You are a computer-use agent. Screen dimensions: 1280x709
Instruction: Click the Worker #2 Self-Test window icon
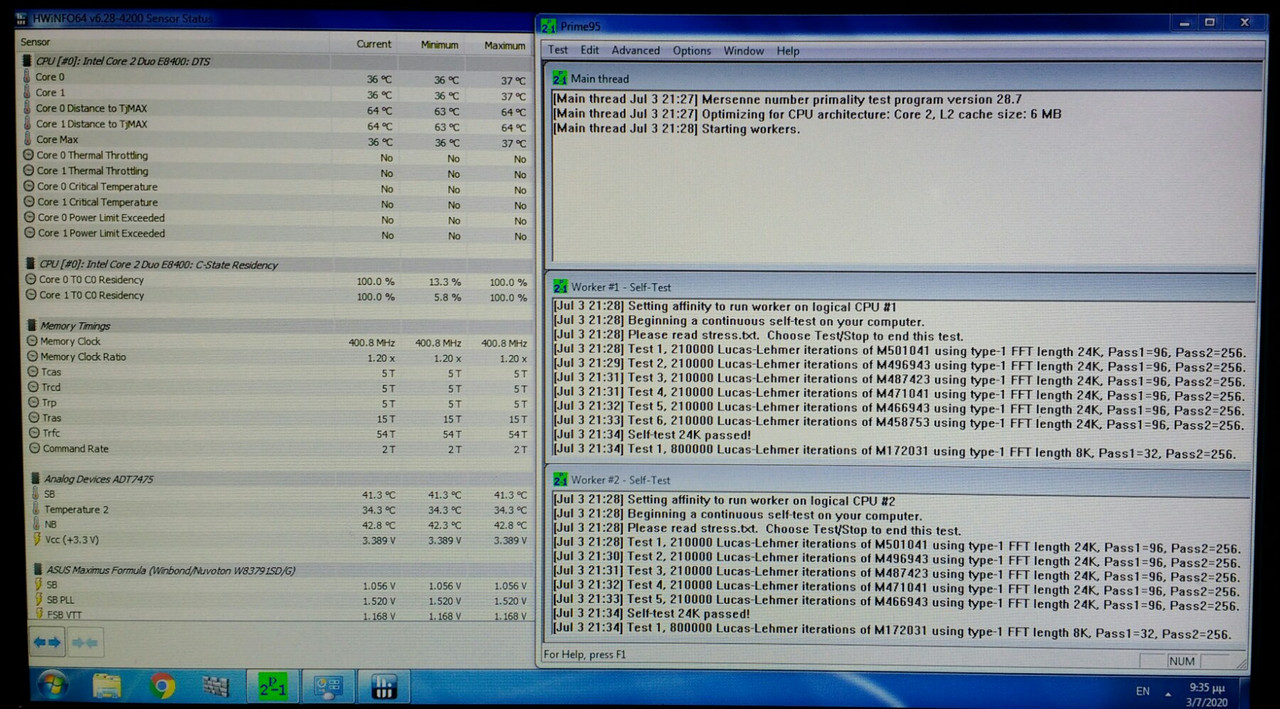559,480
